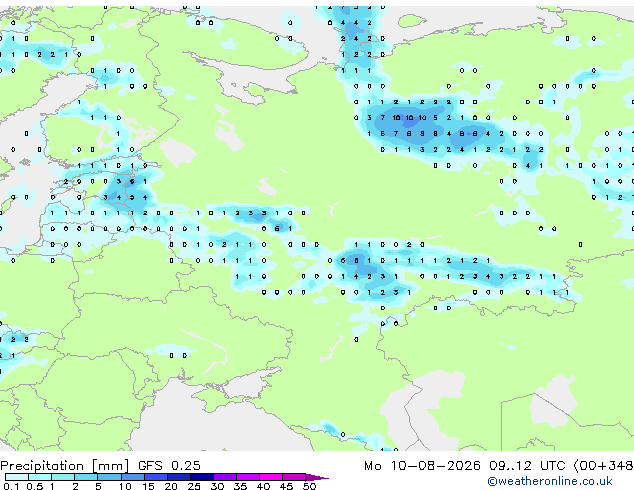
Task: Select the 2–5 mm legend color swatch
Action: coord(86,477)
